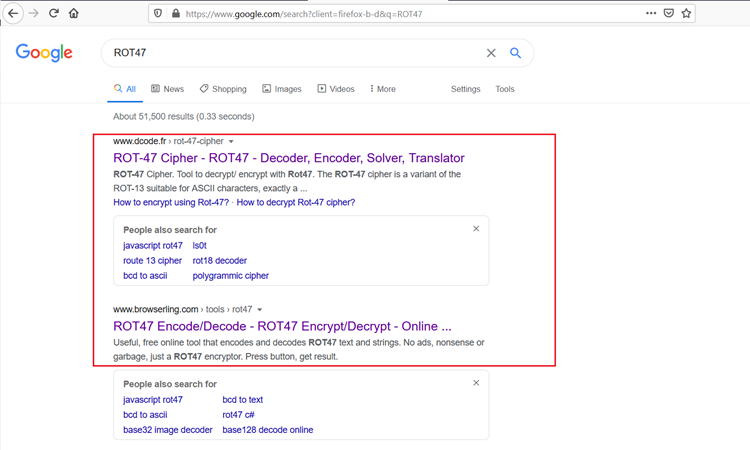This screenshot has height=450, width=750.
Task: Open the Tools search filter
Action: tap(505, 89)
